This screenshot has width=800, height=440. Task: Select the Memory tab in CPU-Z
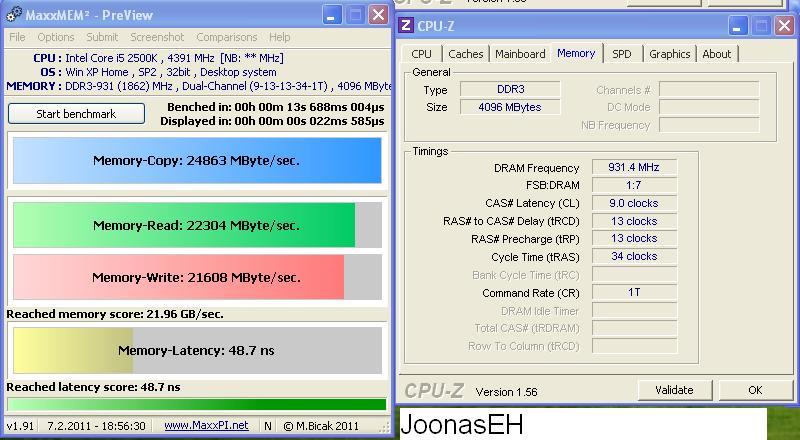coord(577,53)
